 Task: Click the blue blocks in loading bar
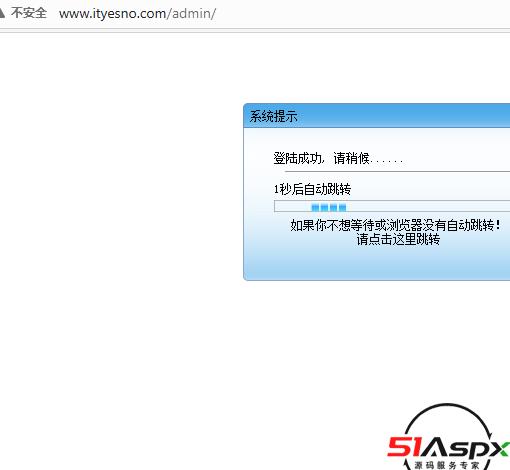(x=329, y=208)
